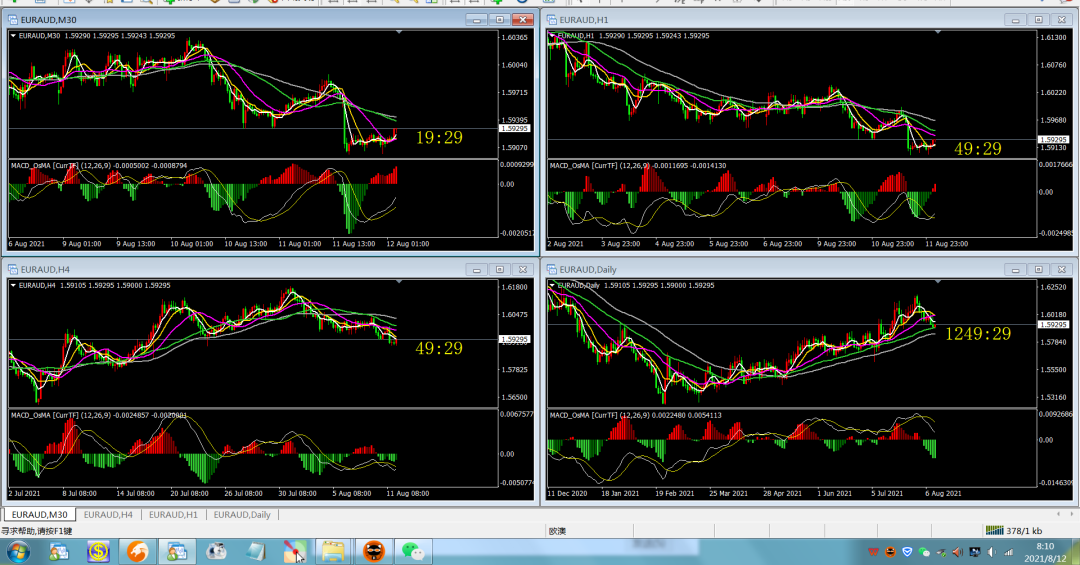Viewport: 1080px width, 565px height.
Task: Click the blue shield tray icon
Action: click(x=907, y=552)
